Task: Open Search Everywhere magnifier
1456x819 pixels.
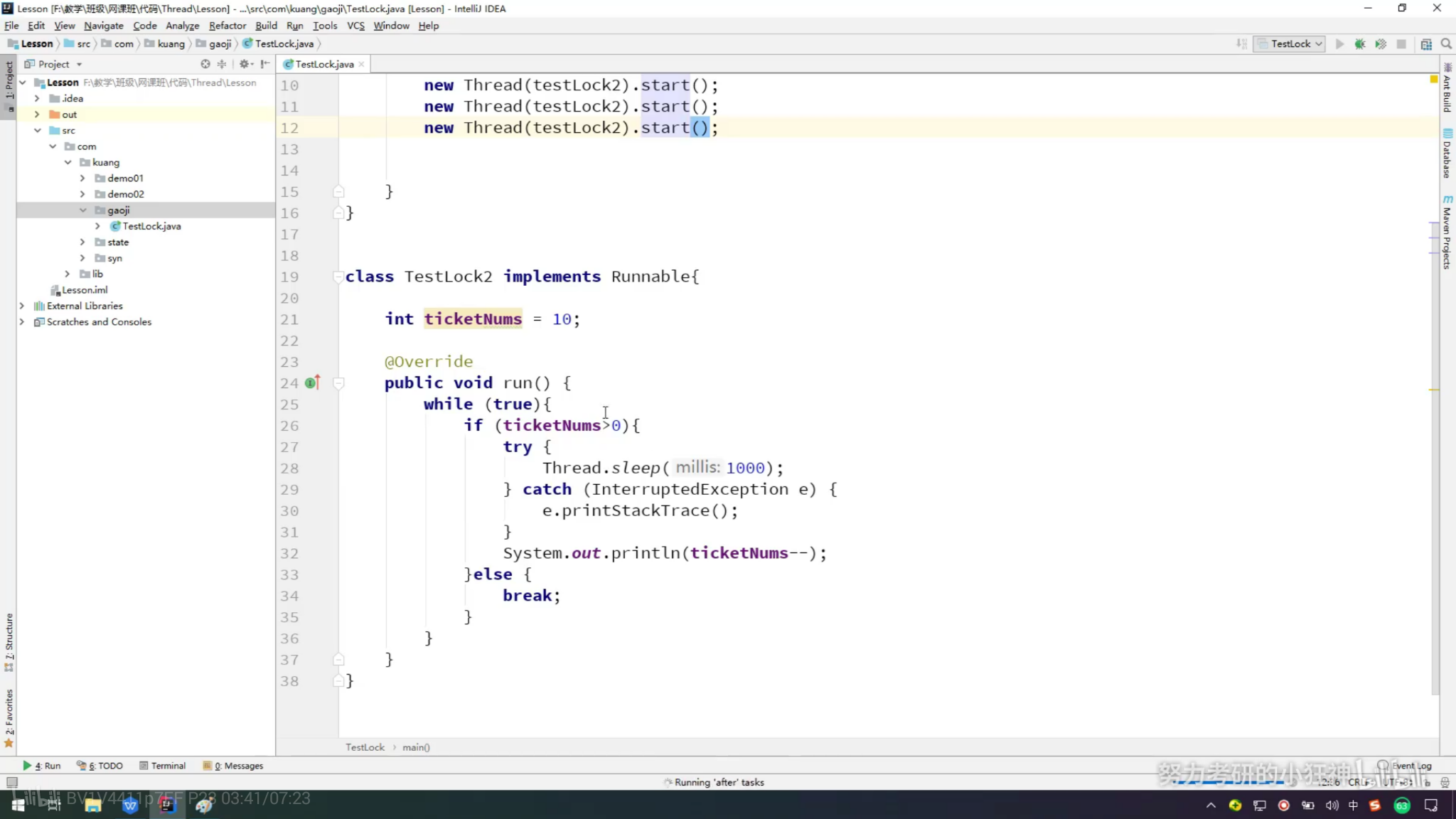Action: [1446, 44]
